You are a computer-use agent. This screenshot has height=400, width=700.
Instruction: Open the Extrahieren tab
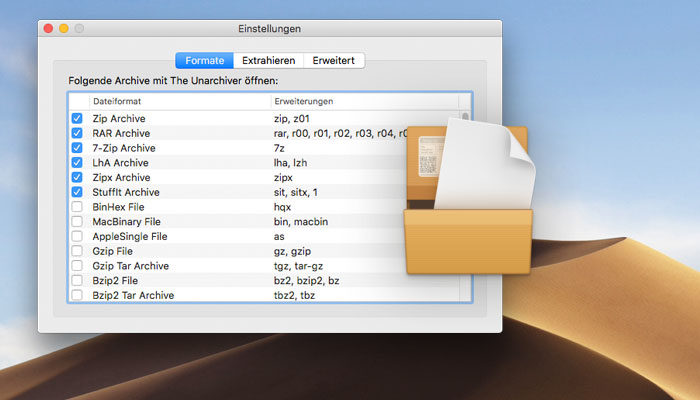268,60
